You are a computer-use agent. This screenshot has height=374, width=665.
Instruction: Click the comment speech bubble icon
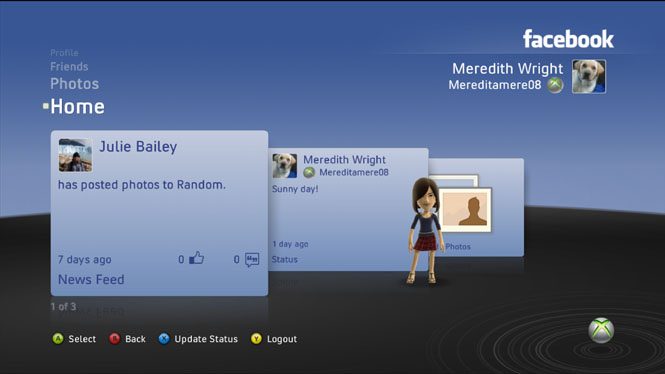click(x=252, y=259)
